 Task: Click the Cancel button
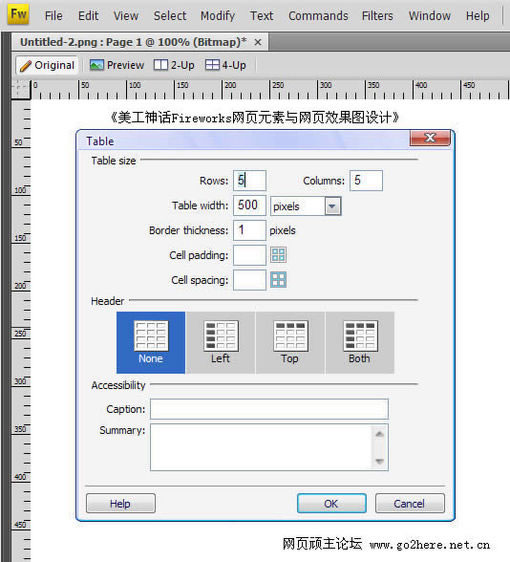[x=410, y=503]
